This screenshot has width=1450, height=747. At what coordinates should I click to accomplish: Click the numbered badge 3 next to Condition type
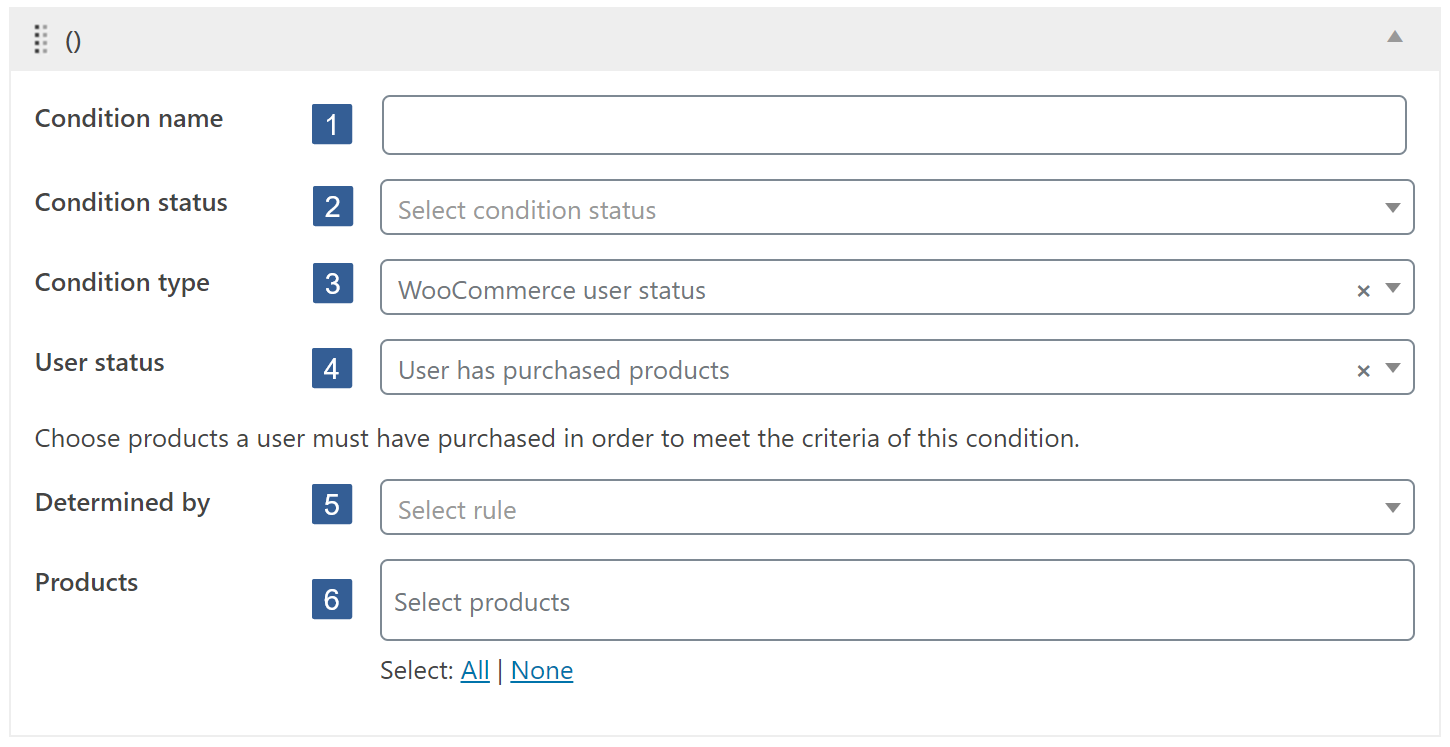click(332, 284)
